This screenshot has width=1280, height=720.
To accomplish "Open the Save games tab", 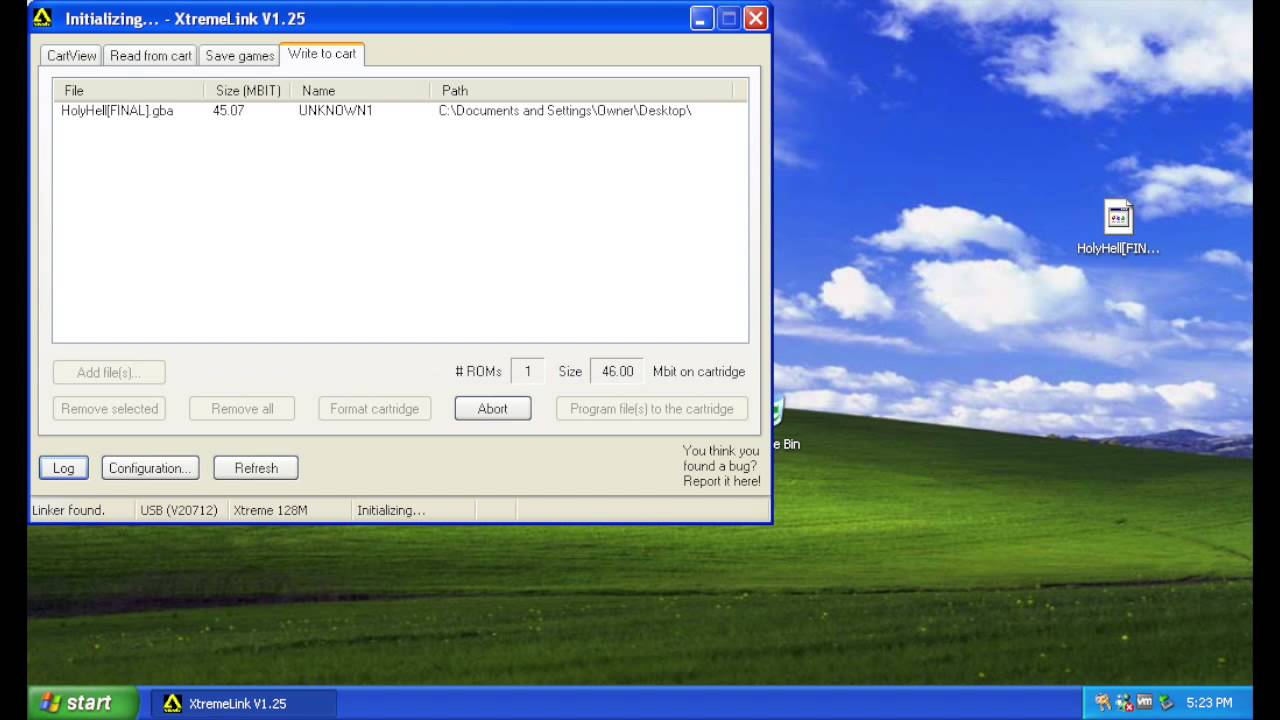I will coord(239,56).
